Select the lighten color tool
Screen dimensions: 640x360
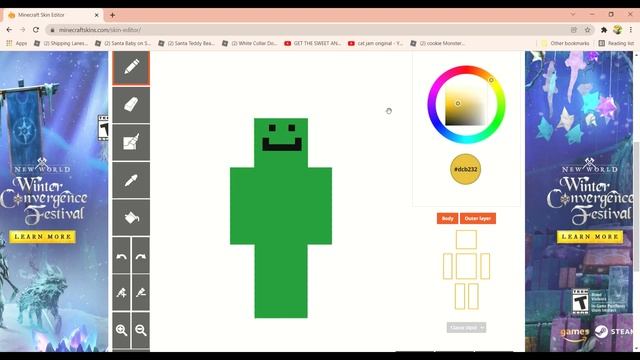[x=121, y=293]
